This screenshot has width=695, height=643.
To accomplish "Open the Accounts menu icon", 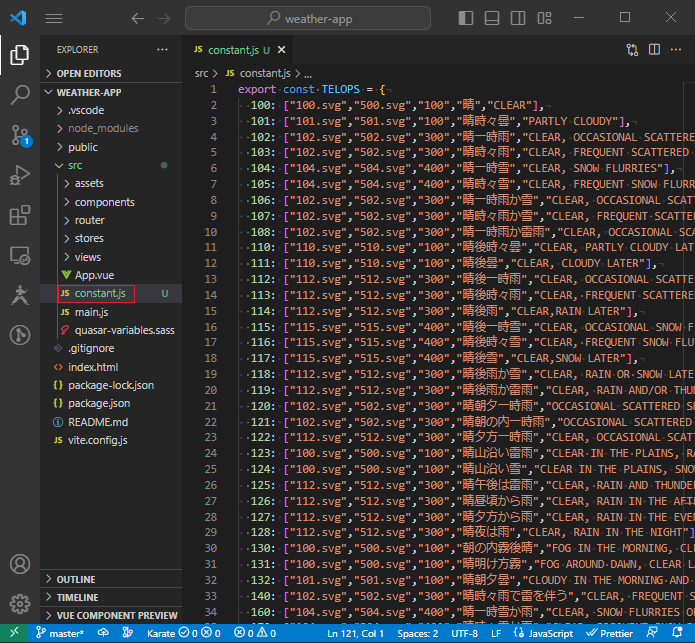I will point(20,564).
